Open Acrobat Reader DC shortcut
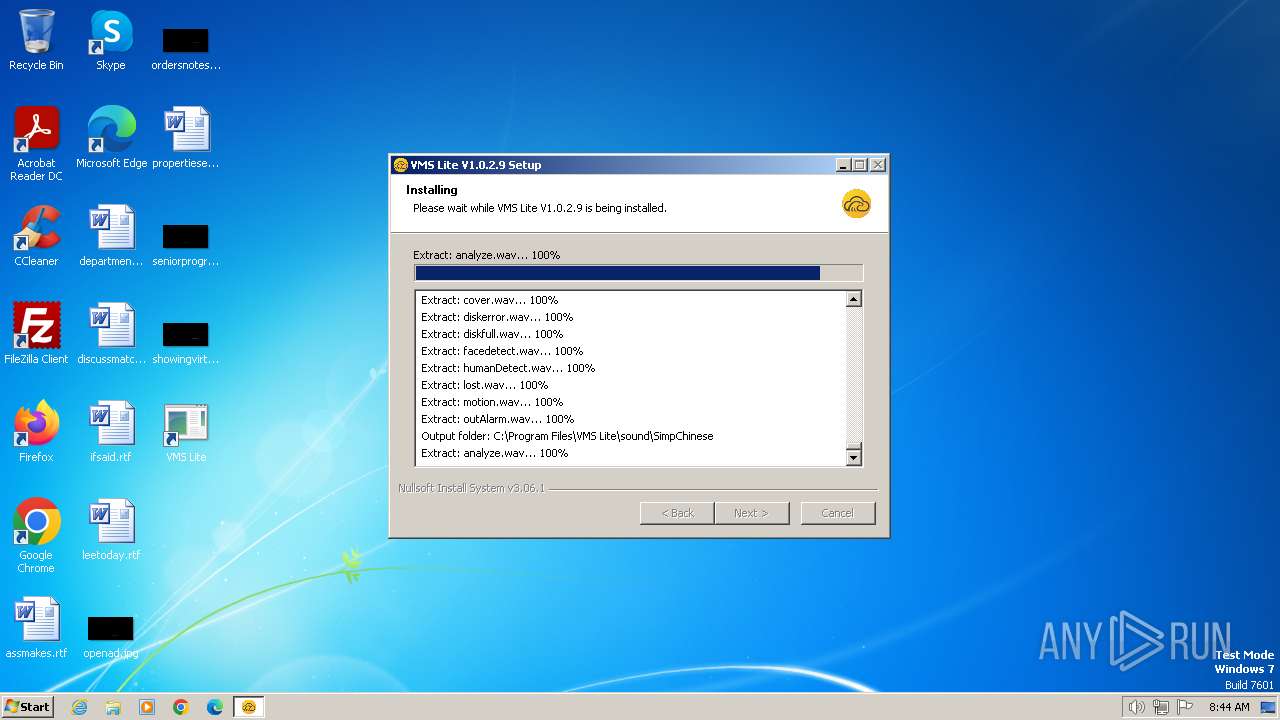 click(36, 144)
